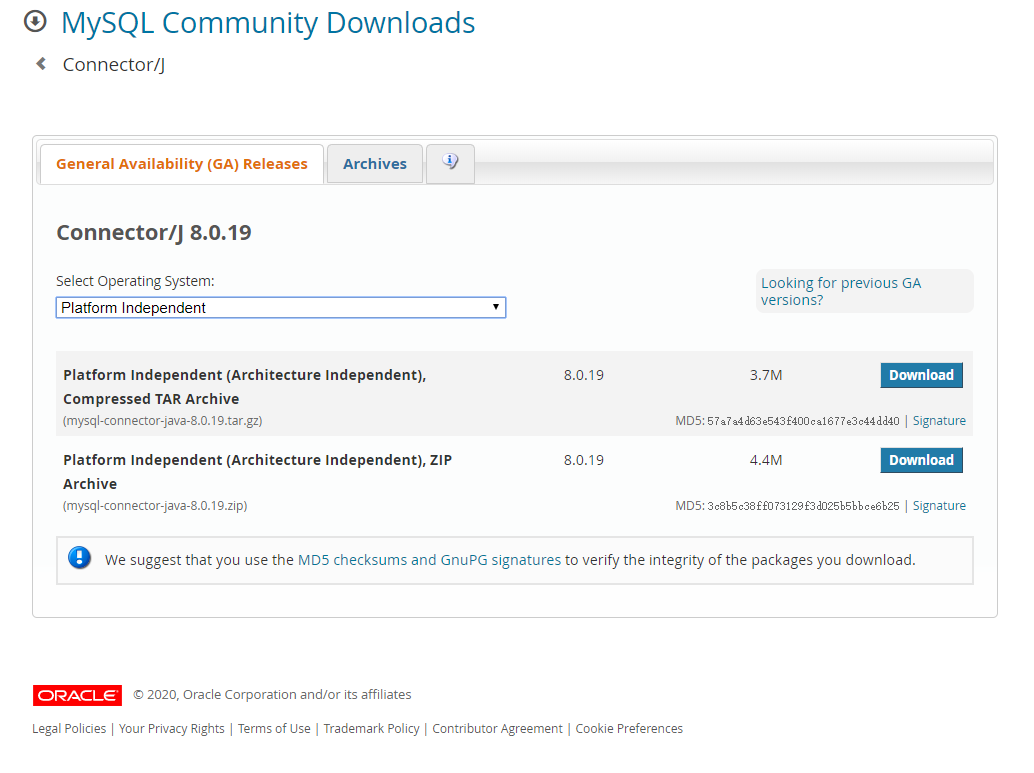
Task: Open Your Privacy Rights footer link
Action: [171, 728]
